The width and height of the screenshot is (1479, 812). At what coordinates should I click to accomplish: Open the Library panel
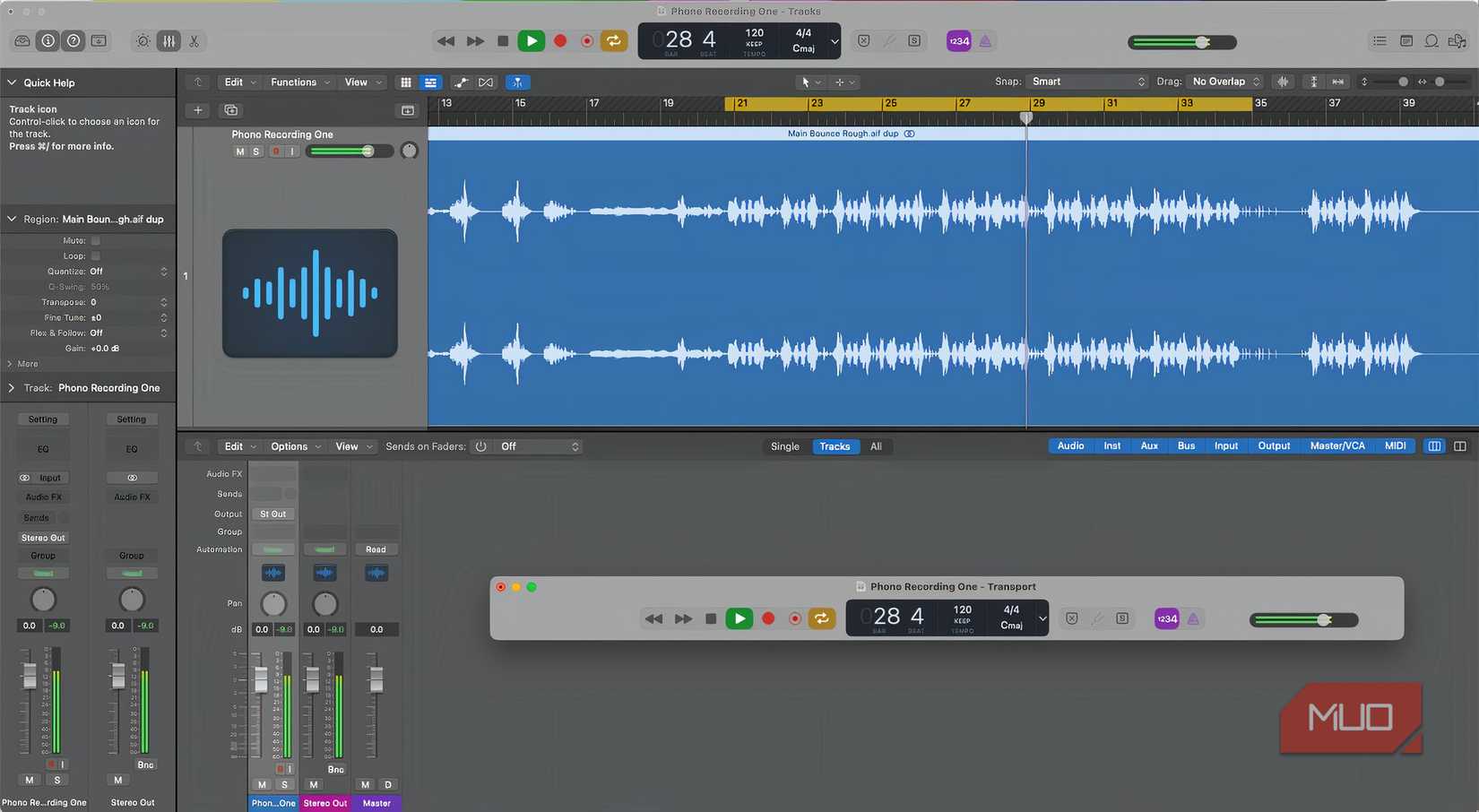22,40
